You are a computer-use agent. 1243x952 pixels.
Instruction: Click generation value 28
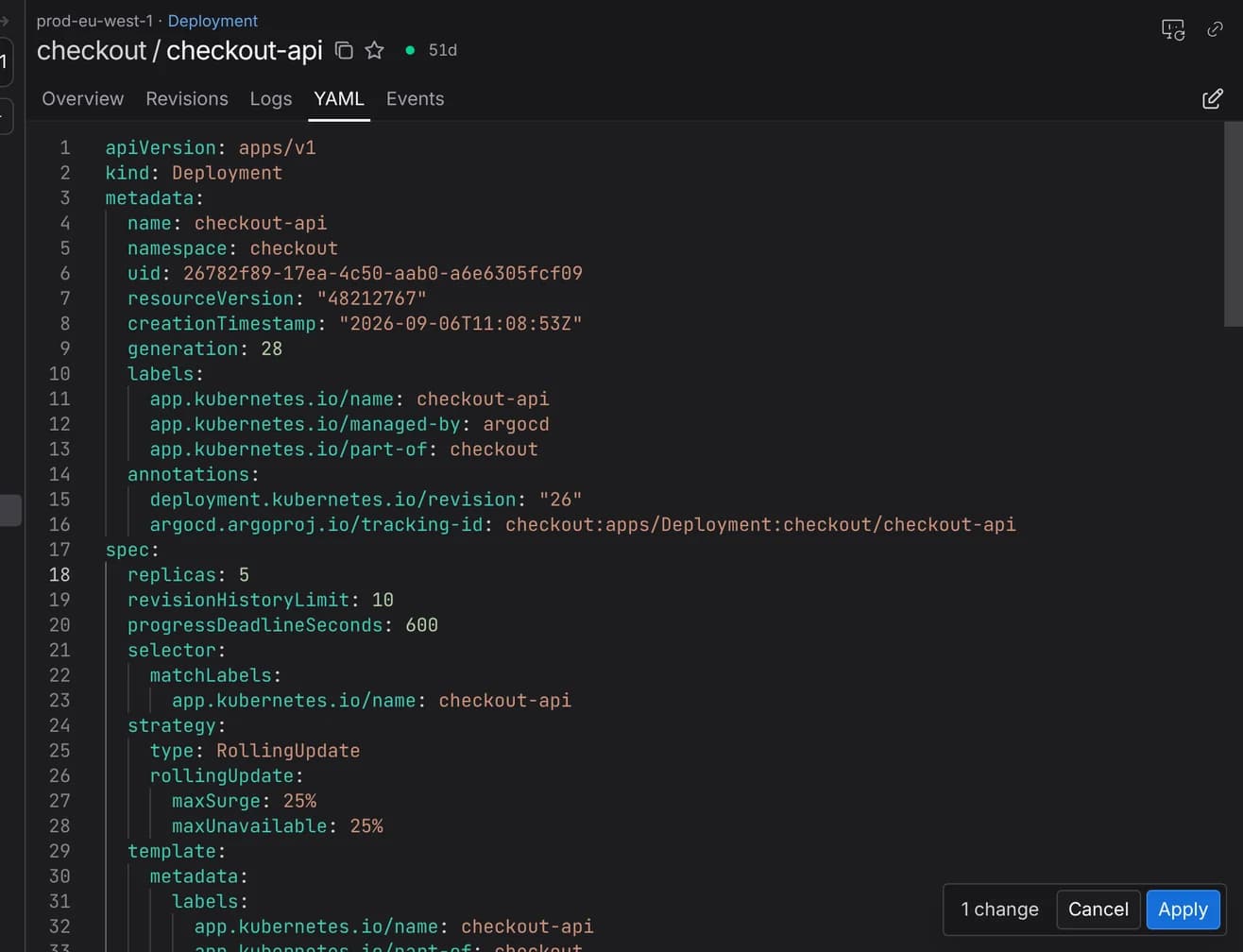pyautogui.click(x=271, y=348)
